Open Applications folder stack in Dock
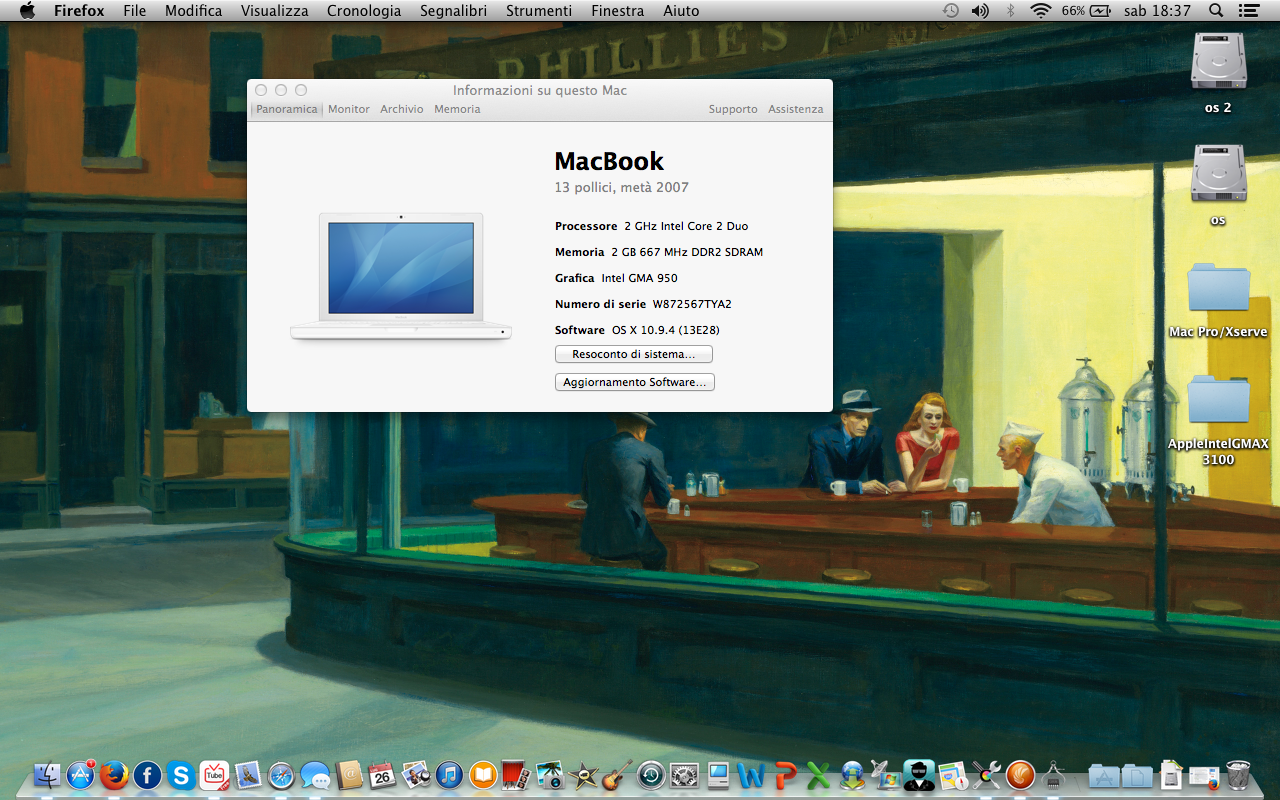1280x800 pixels. (x=1104, y=775)
